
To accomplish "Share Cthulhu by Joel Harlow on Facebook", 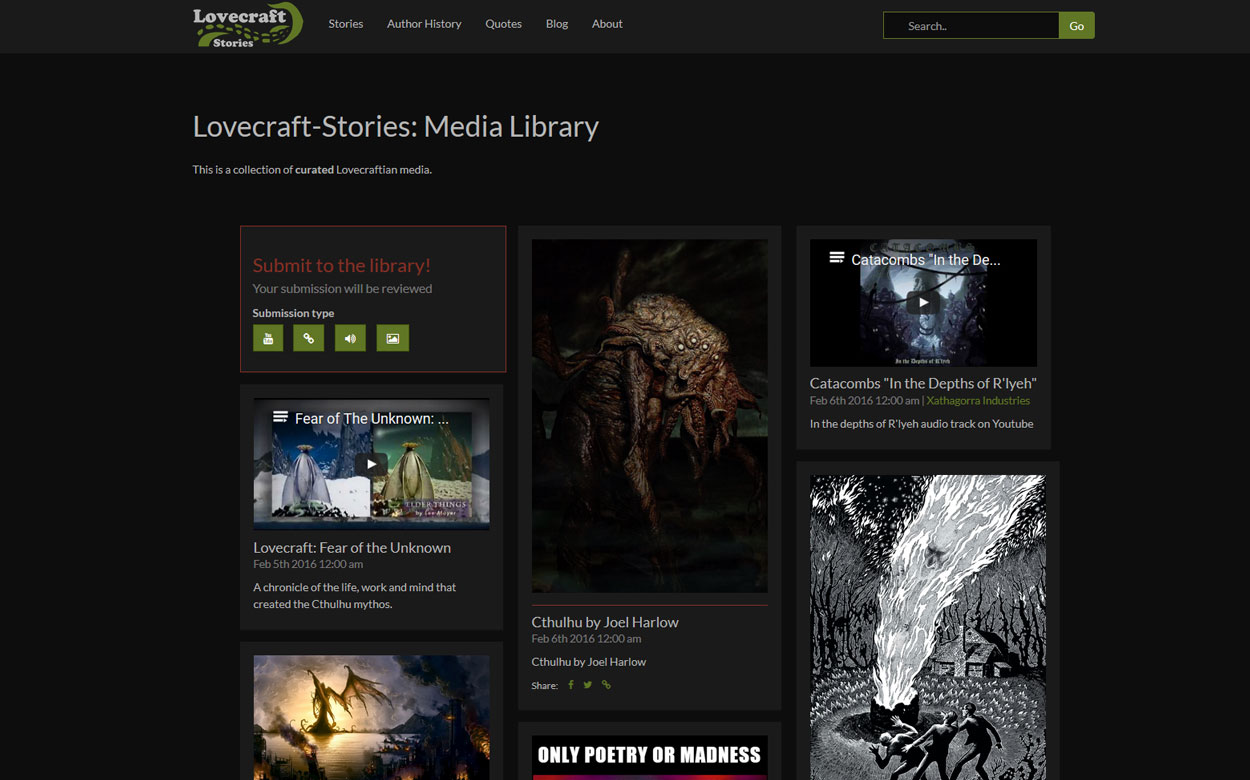I will (571, 685).
